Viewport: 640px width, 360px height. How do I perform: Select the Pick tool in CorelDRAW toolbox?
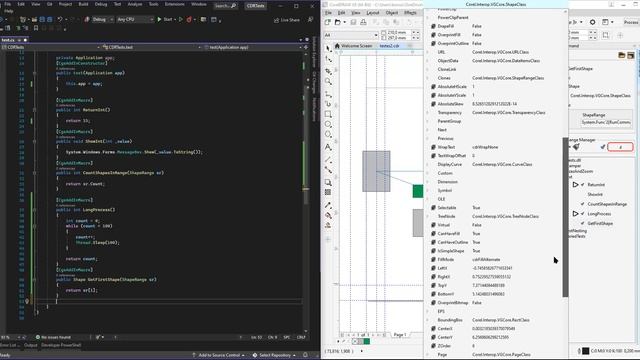(x=328, y=49)
